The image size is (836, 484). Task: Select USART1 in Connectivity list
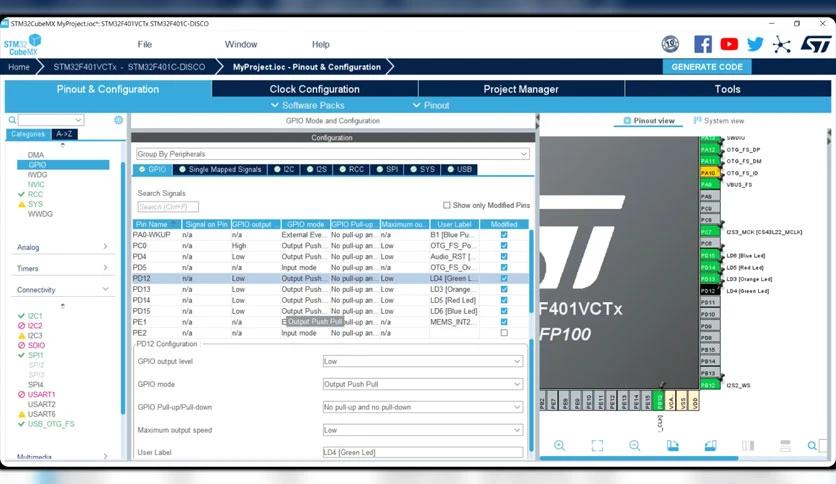coord(41,394)
